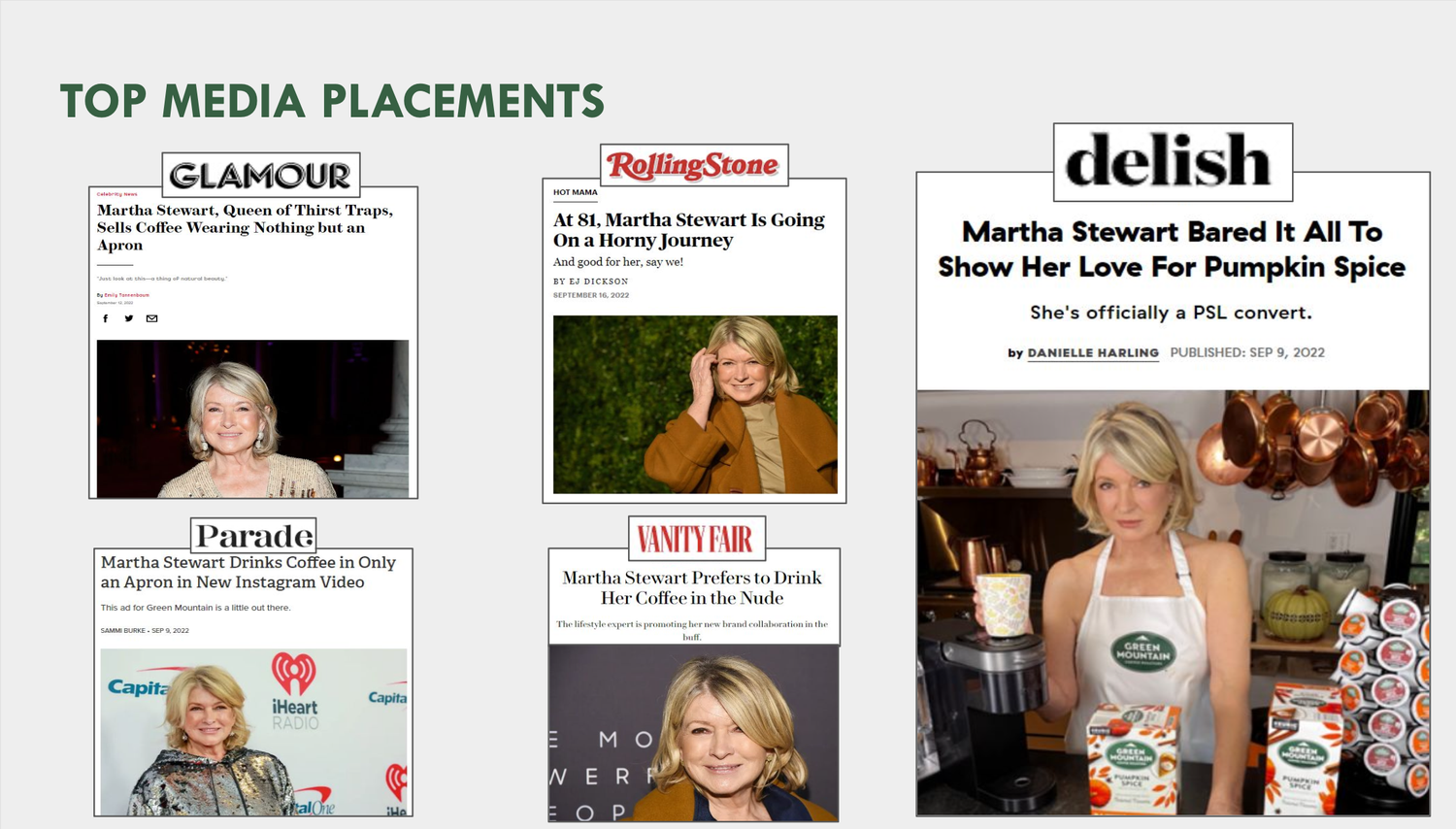Click the email share icon in Glamour article
The width and height of the screenshot is (1456, 829).
tap(151, 318)
